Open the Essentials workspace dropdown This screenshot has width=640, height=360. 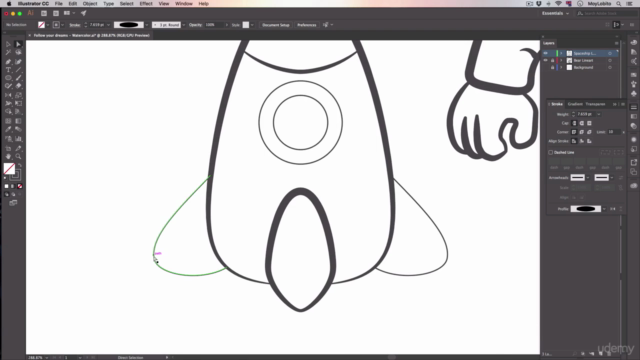[x=556, y=13]
